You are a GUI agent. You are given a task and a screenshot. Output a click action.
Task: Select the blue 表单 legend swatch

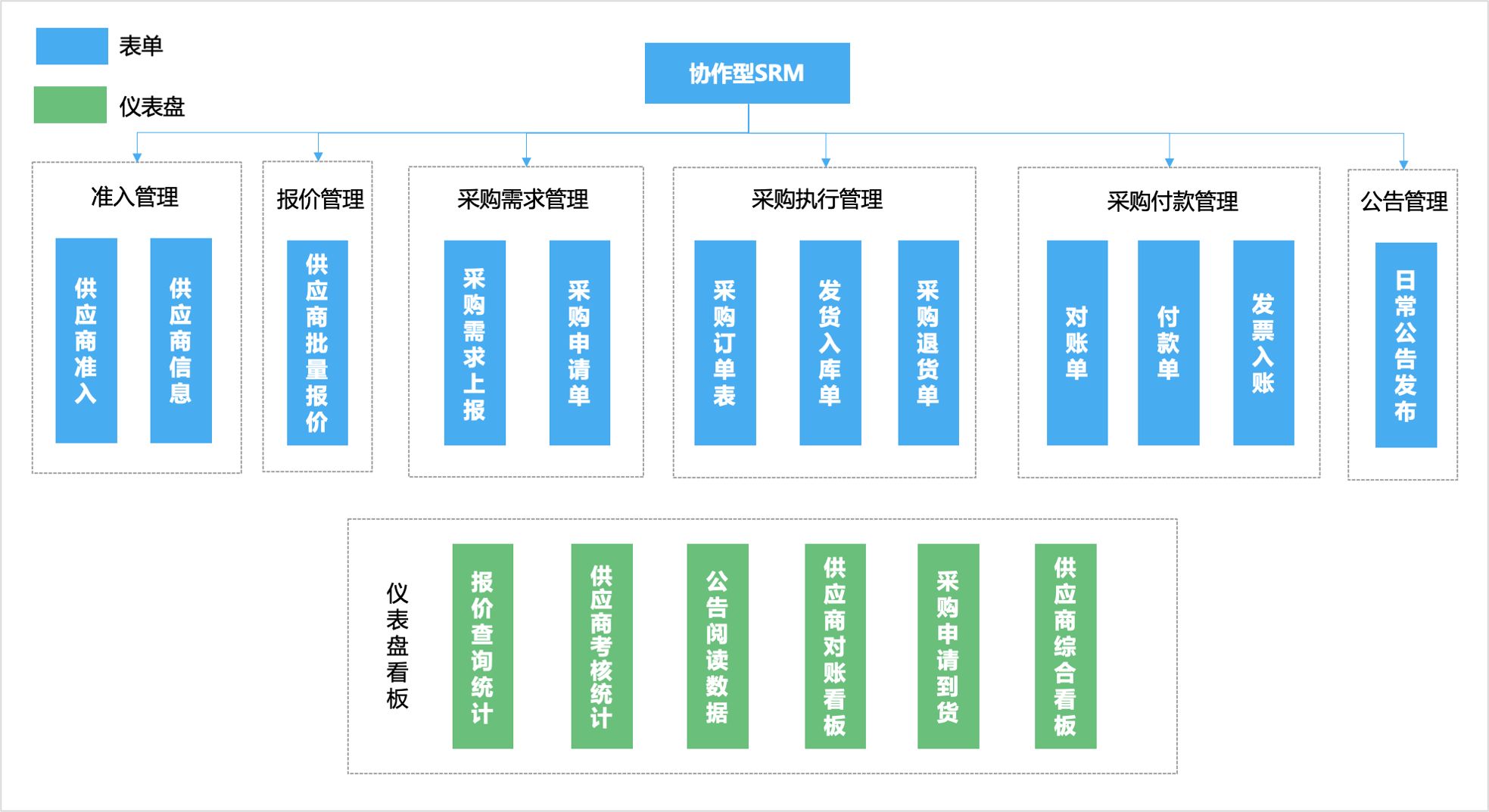click(x=72, y=46)
